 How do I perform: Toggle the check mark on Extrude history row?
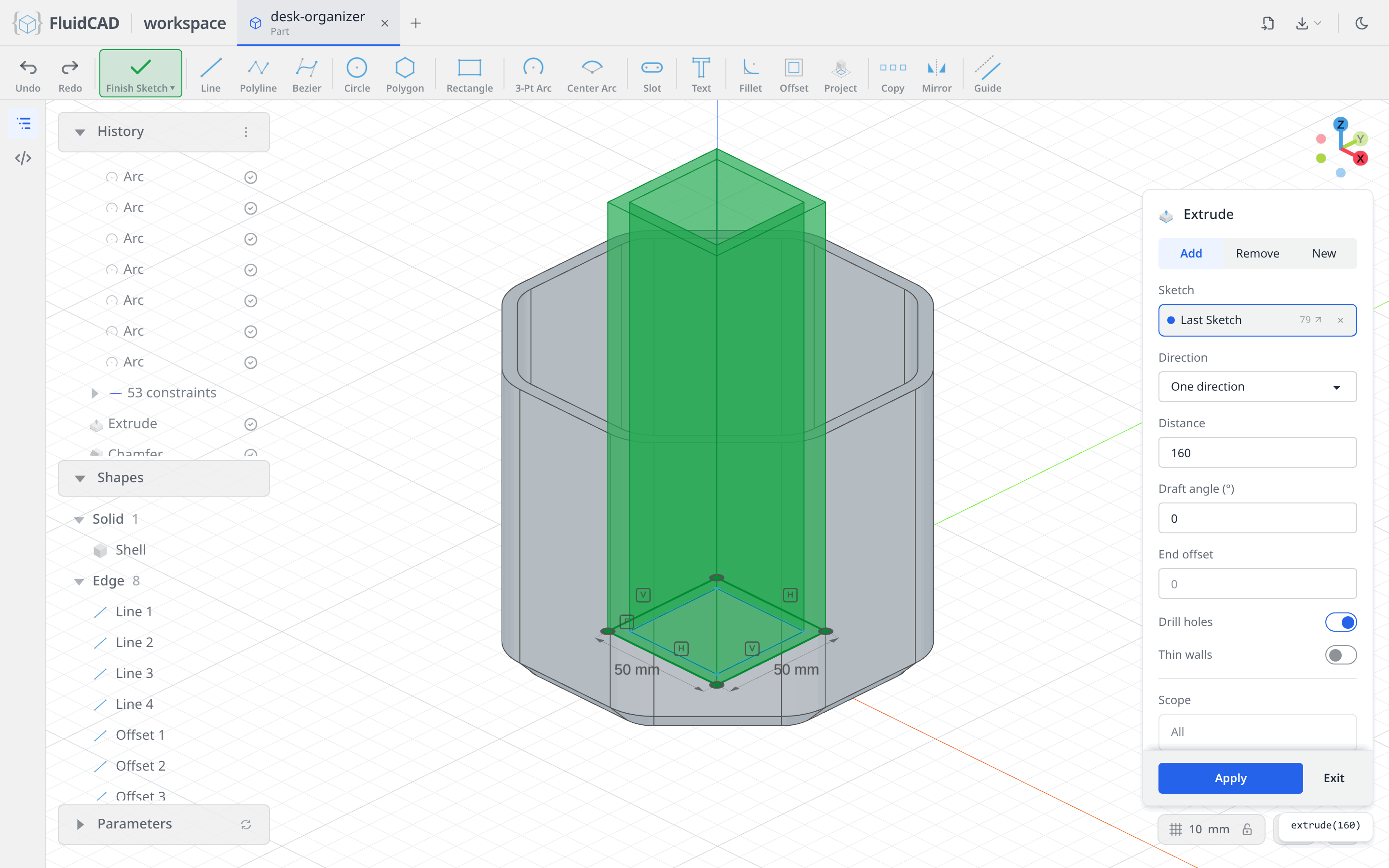point(250,424)
